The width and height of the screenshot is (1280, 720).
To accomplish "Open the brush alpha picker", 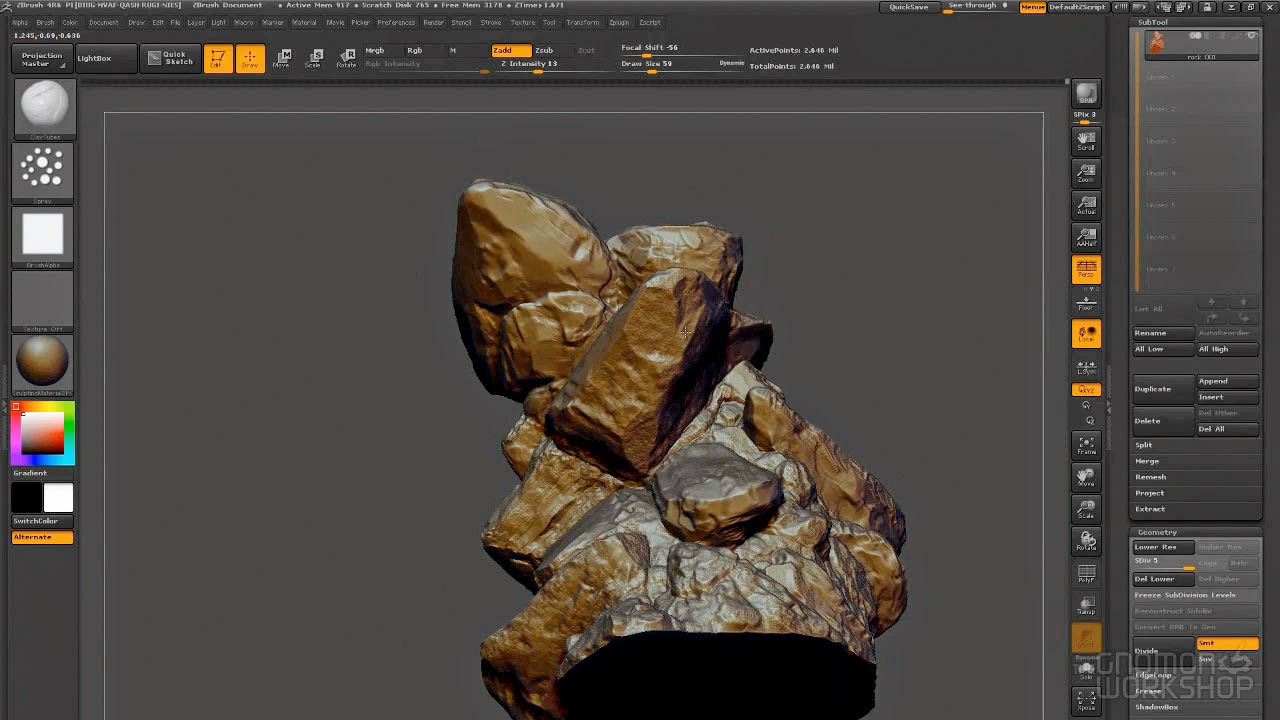I will pyautogui.click(x=43, y=237).
